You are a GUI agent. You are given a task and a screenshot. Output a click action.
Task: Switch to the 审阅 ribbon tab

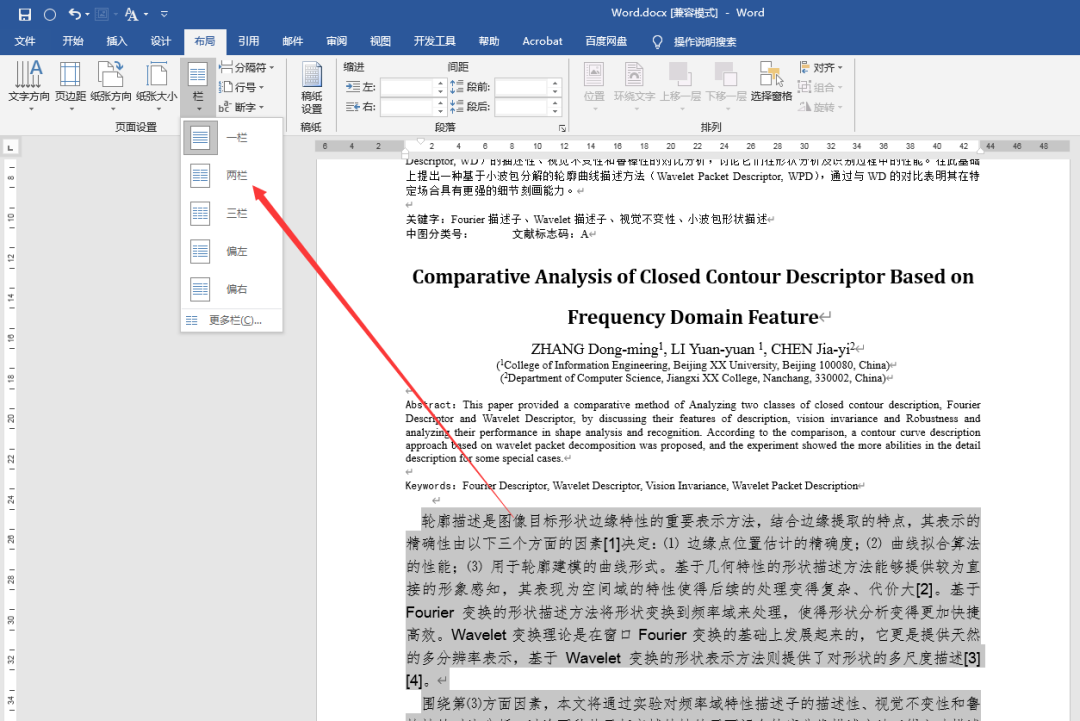pyautogui.click(x=337, y=41)
